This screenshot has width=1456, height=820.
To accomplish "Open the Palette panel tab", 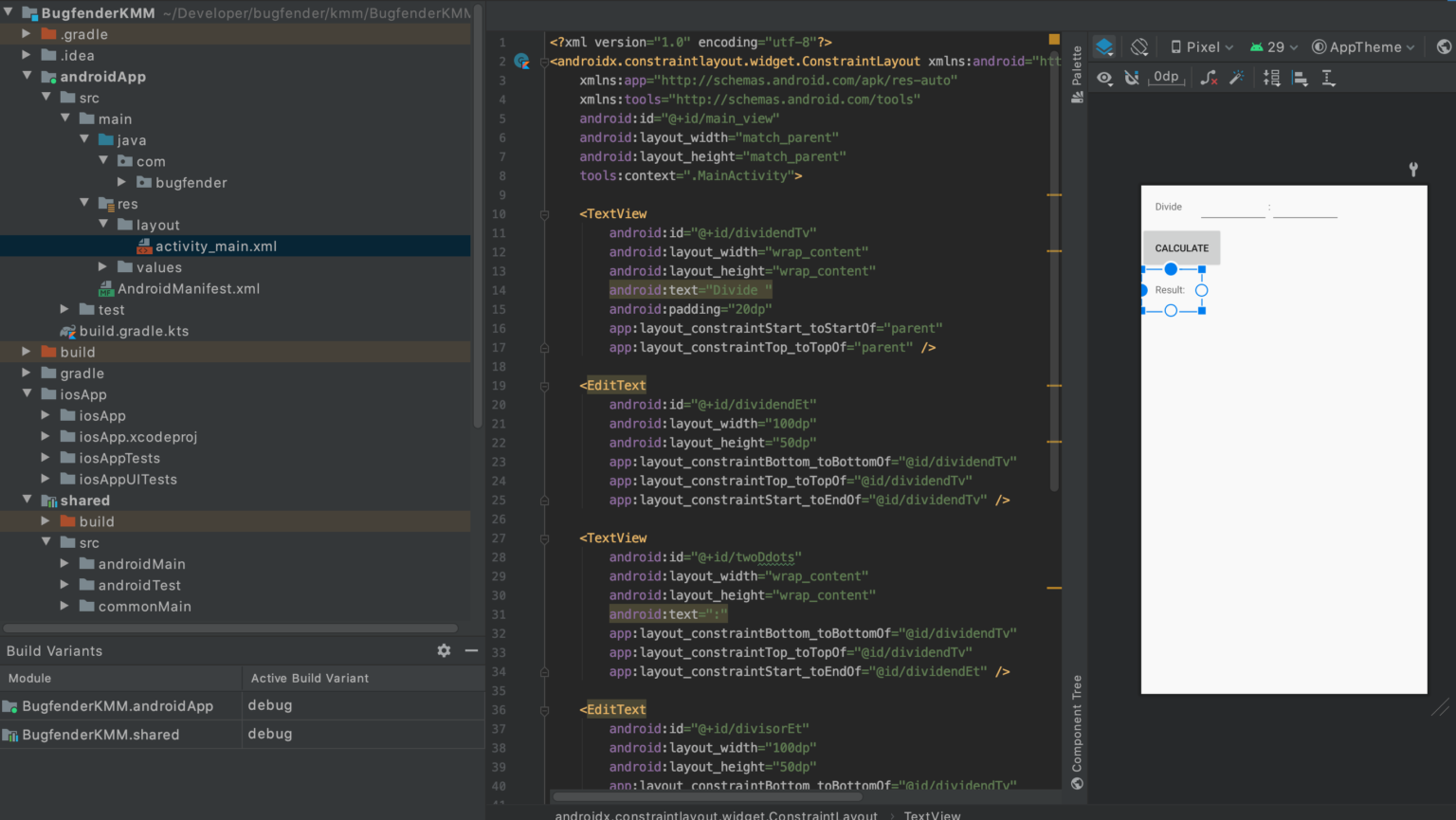I will pos(1076,71).
